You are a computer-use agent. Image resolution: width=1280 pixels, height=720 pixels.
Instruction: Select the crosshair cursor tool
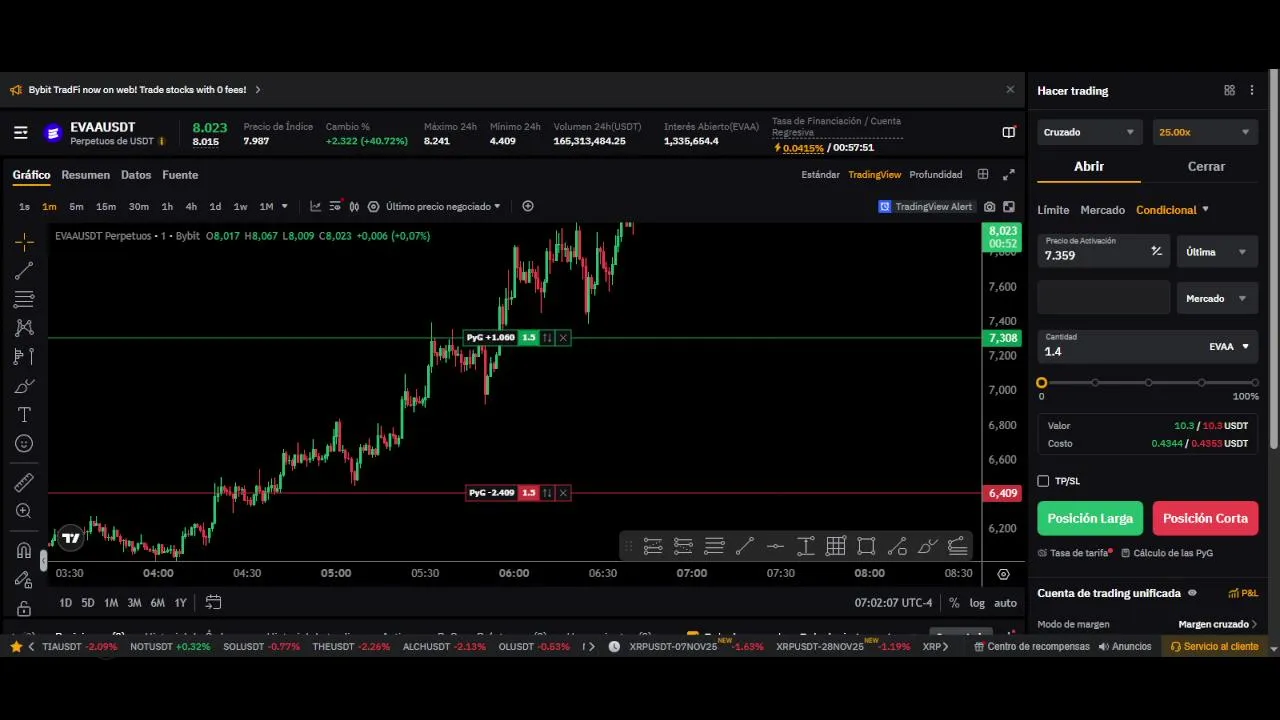24,241
